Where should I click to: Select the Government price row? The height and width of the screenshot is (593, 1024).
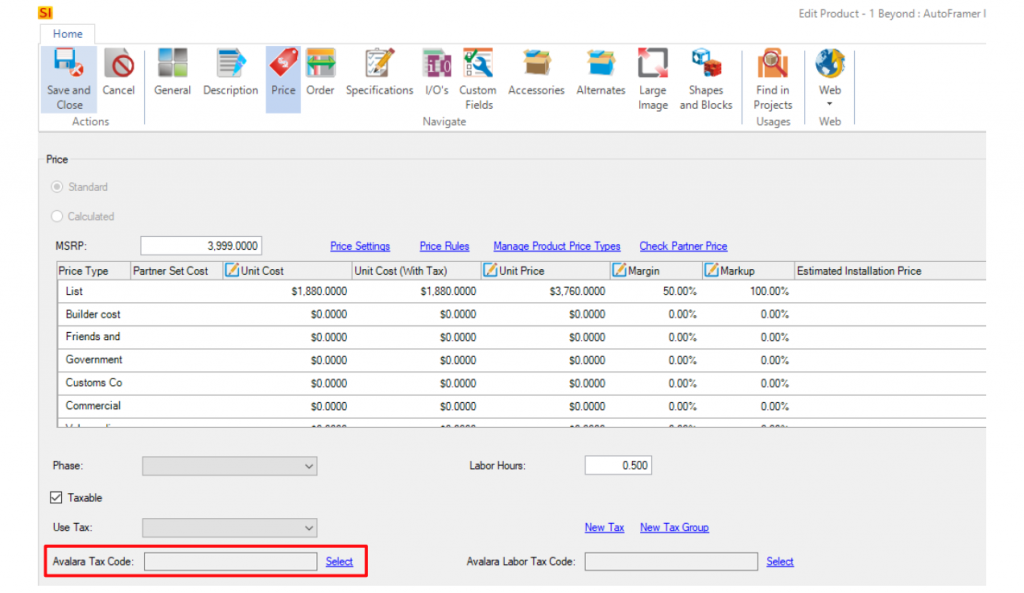click(x=522, y=360)
